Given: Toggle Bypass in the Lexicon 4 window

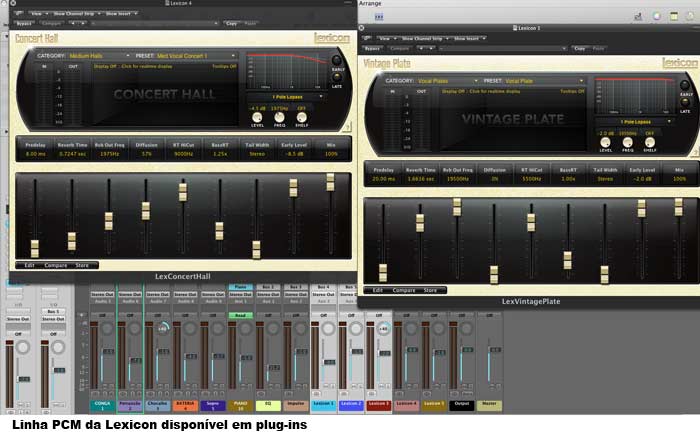Looking at the screenshot, I should pyautogui.click(x=24, y=23).
